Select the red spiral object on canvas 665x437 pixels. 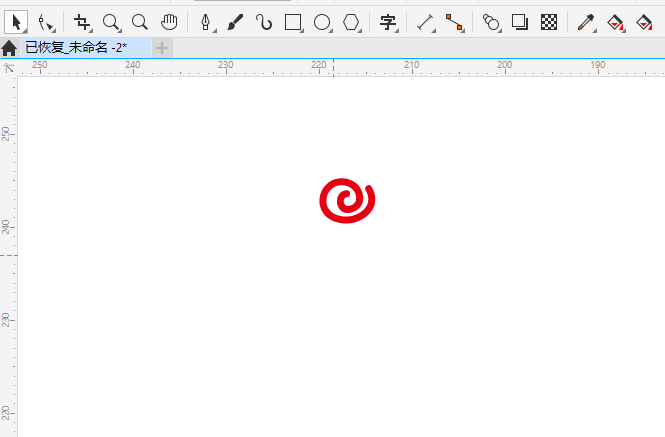347,201
